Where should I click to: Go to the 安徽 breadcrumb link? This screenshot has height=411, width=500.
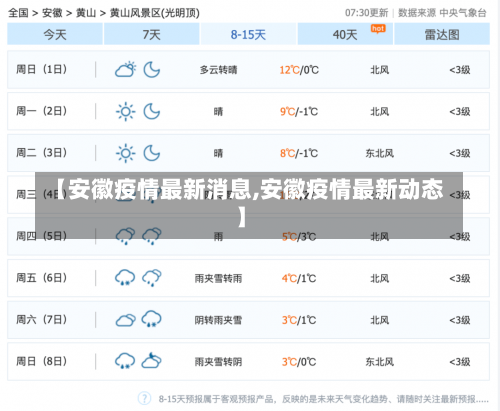[x=52, y=13]
